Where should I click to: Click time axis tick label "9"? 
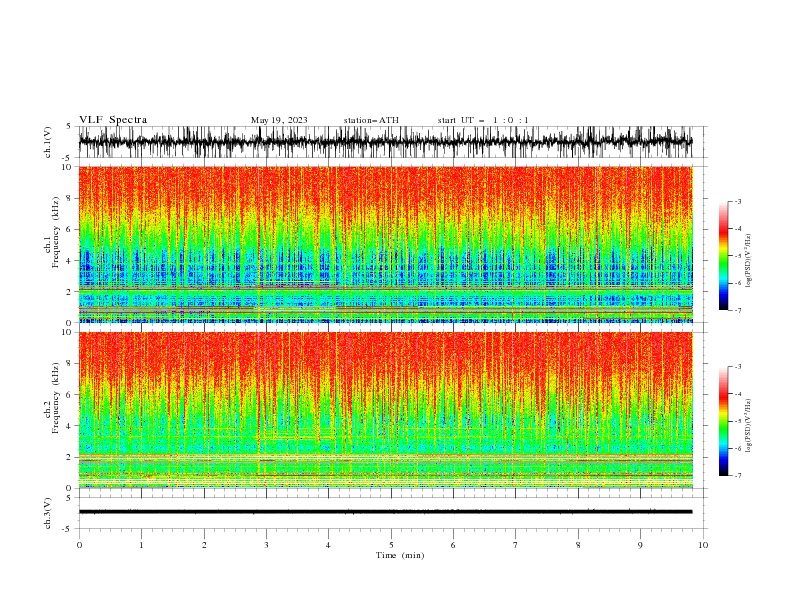tap(640, 545)
